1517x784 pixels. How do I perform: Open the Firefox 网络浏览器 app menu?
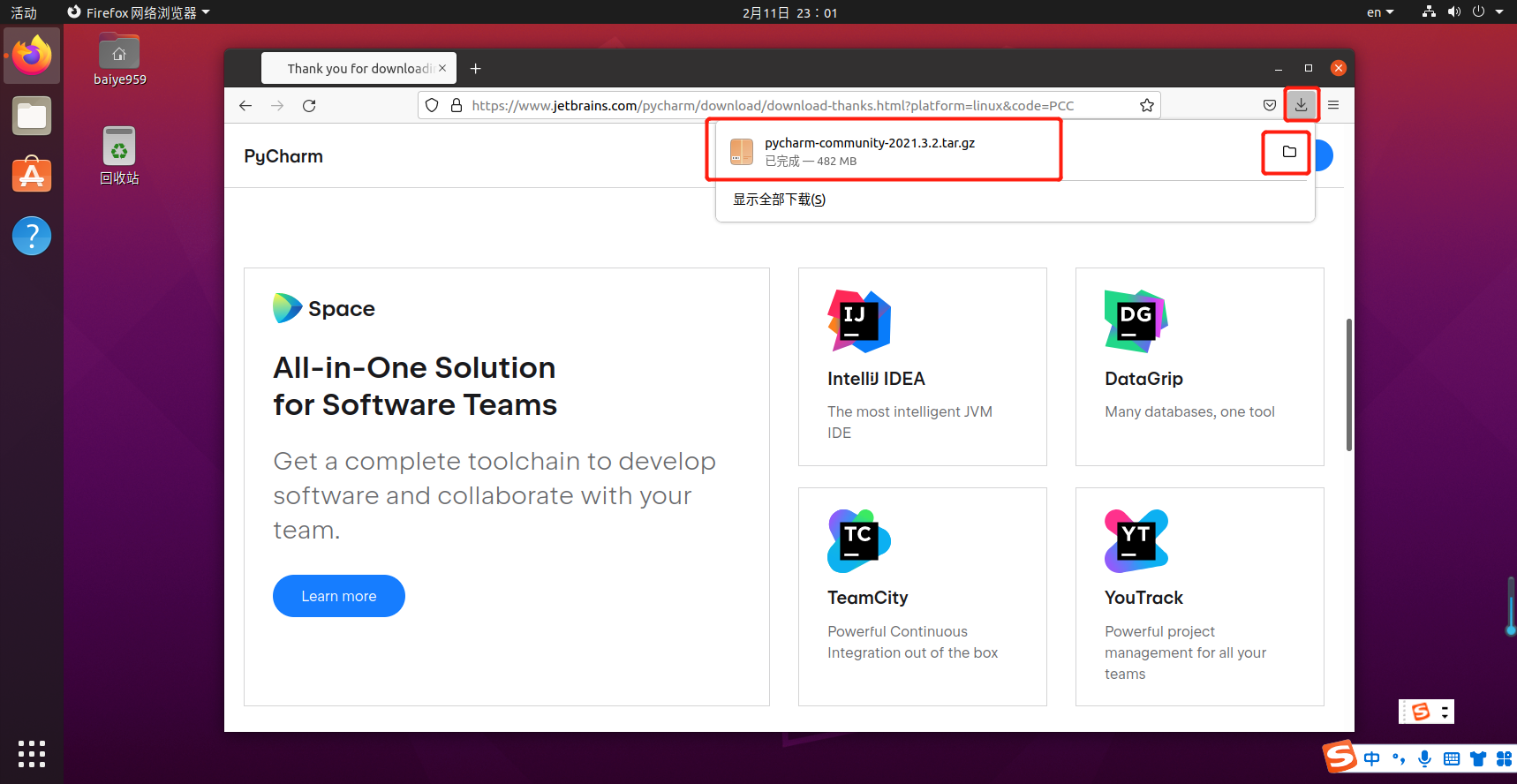(x=139, y=12)
